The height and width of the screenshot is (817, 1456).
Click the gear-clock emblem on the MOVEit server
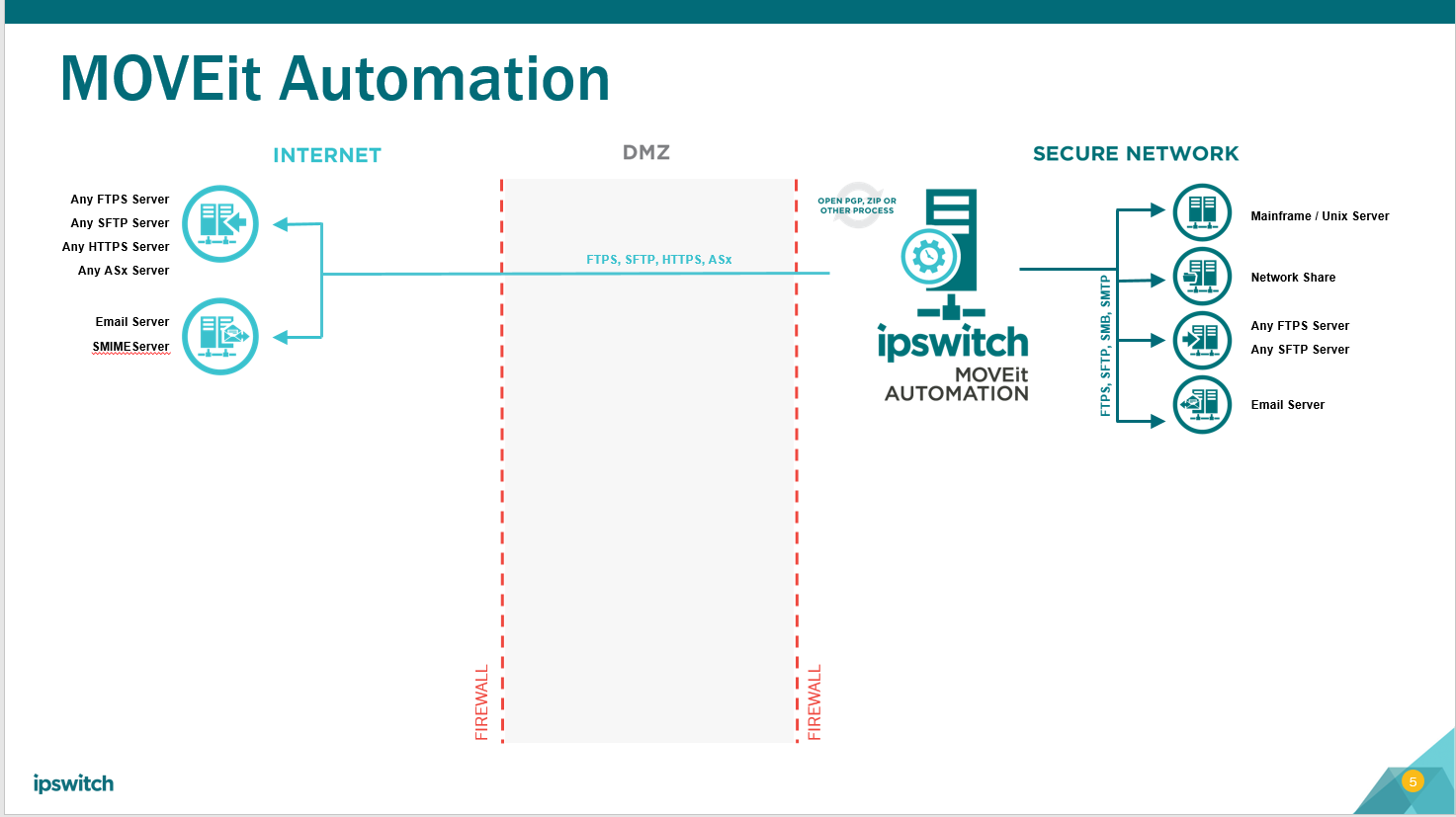[x=929, y=255]
